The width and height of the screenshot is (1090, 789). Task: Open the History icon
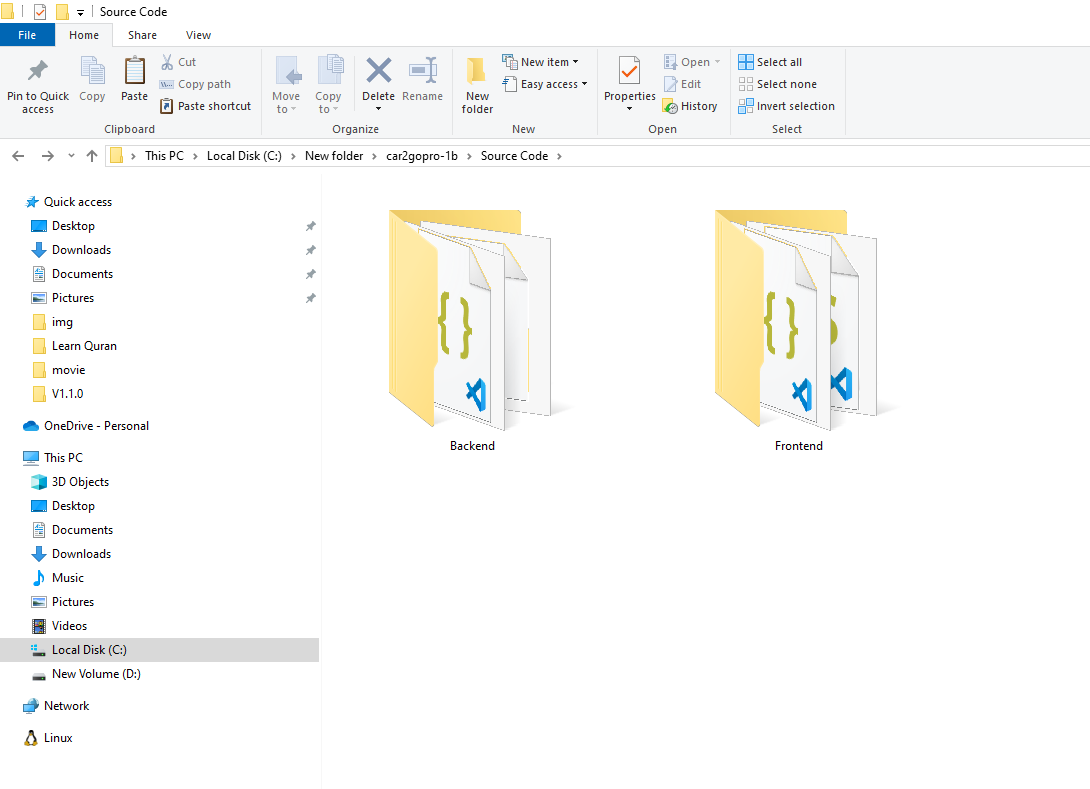click(x=671, y=106)
